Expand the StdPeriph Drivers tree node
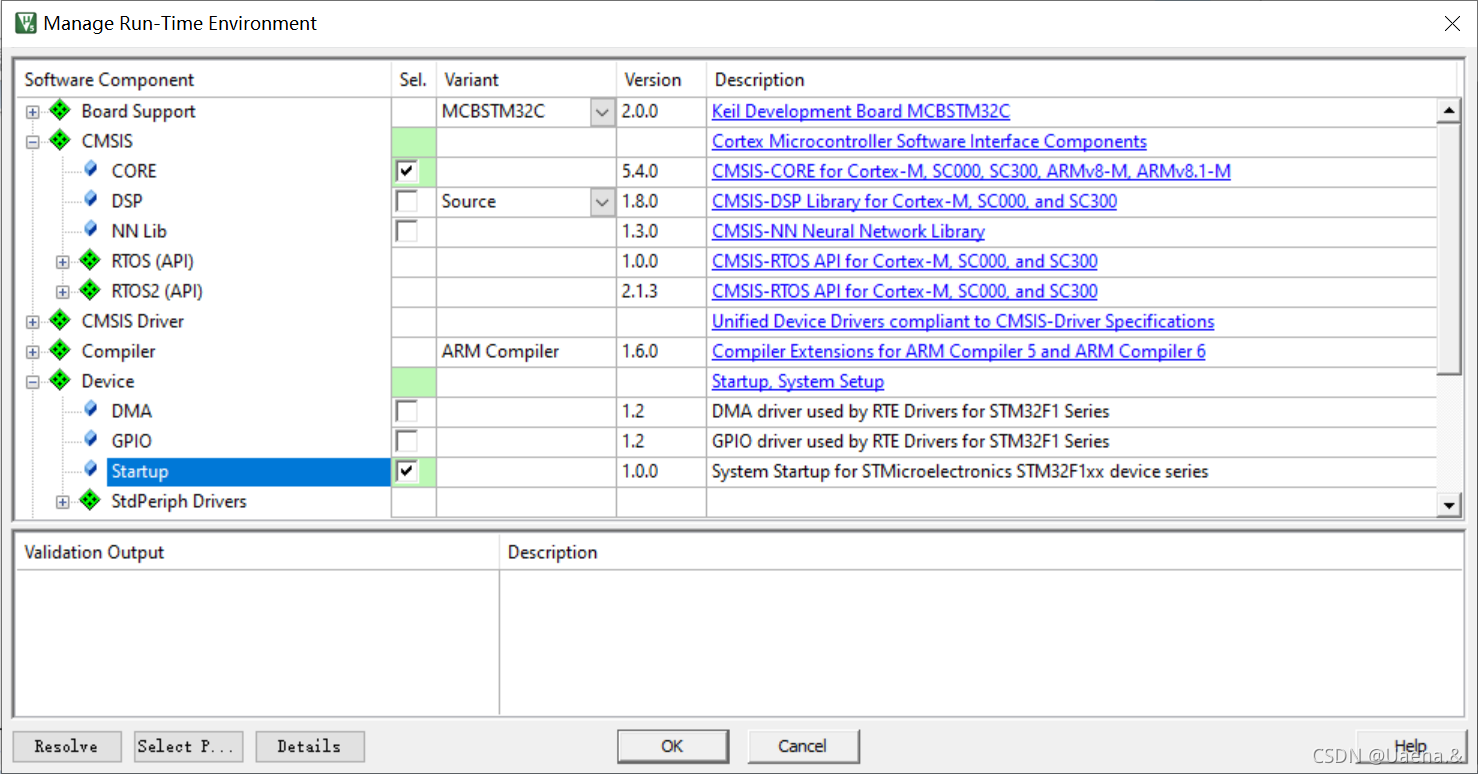Image resolution: width=1478 pixels, height=774 pixels. (63, 502)
